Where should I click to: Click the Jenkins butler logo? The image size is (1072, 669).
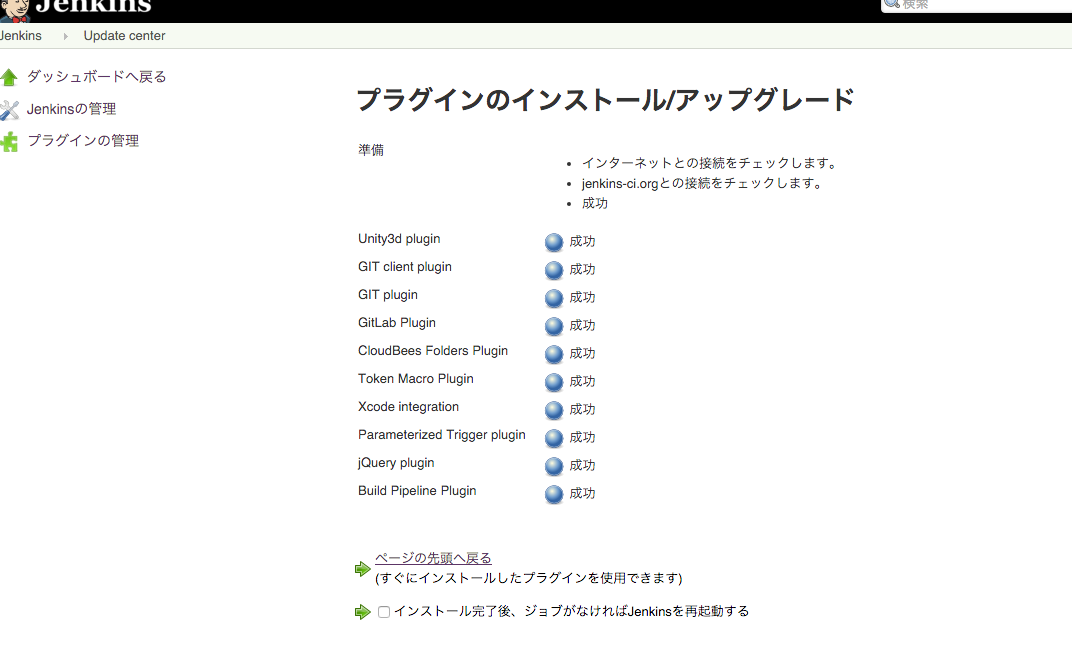point(14,10)
